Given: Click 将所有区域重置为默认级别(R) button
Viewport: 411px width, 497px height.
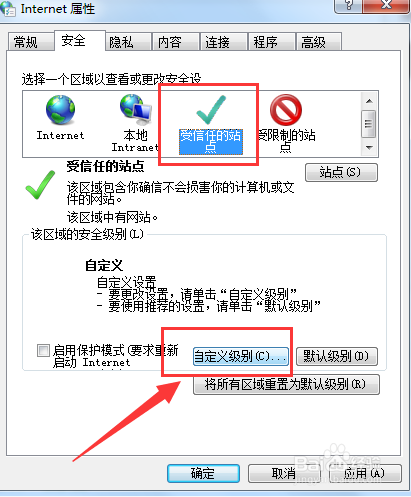Looking at the screenshot, I should click(286, 385).
